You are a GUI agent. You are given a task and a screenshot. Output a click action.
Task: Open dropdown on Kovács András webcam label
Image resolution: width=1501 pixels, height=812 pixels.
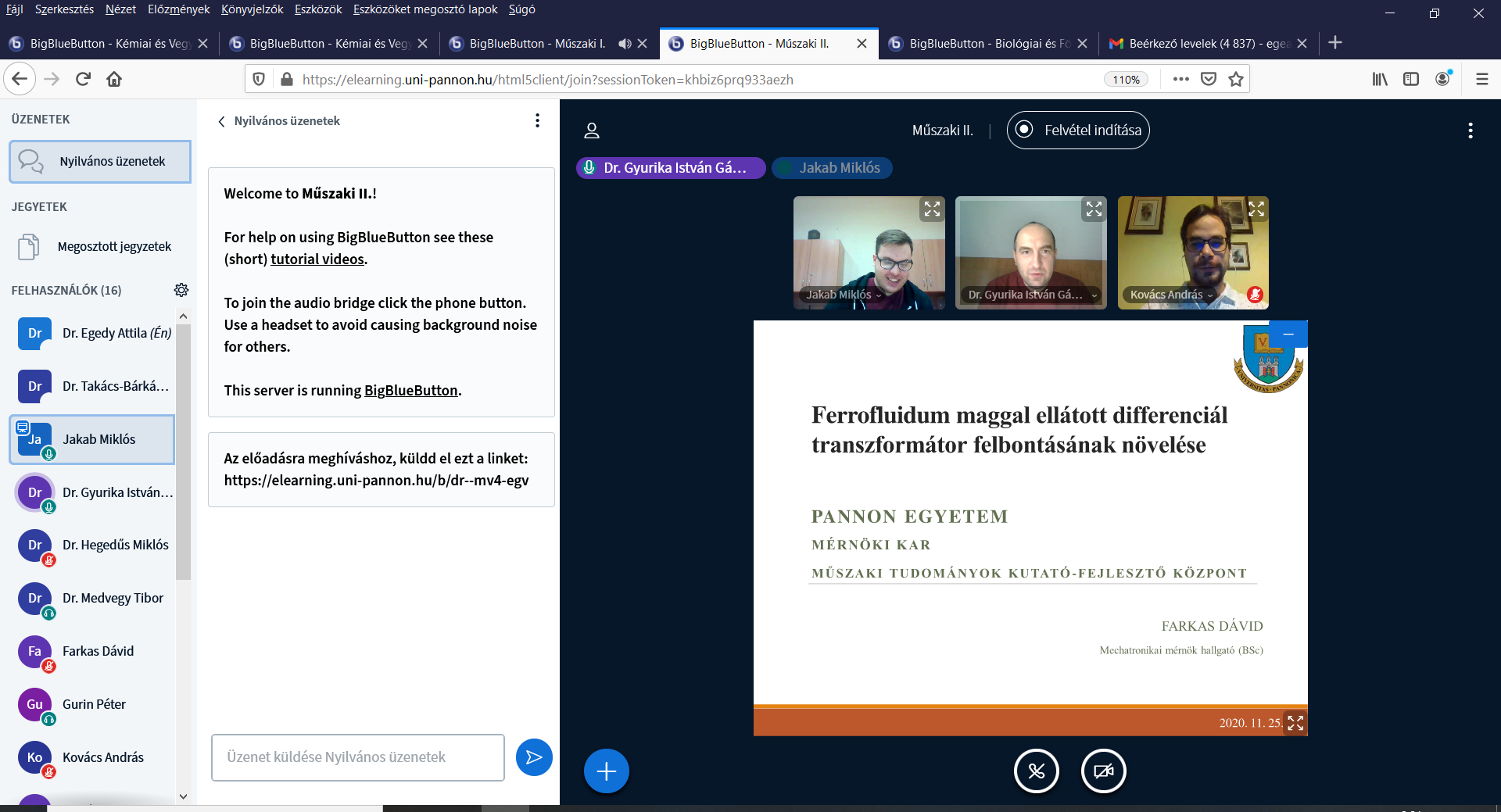tap(1210, 295)
